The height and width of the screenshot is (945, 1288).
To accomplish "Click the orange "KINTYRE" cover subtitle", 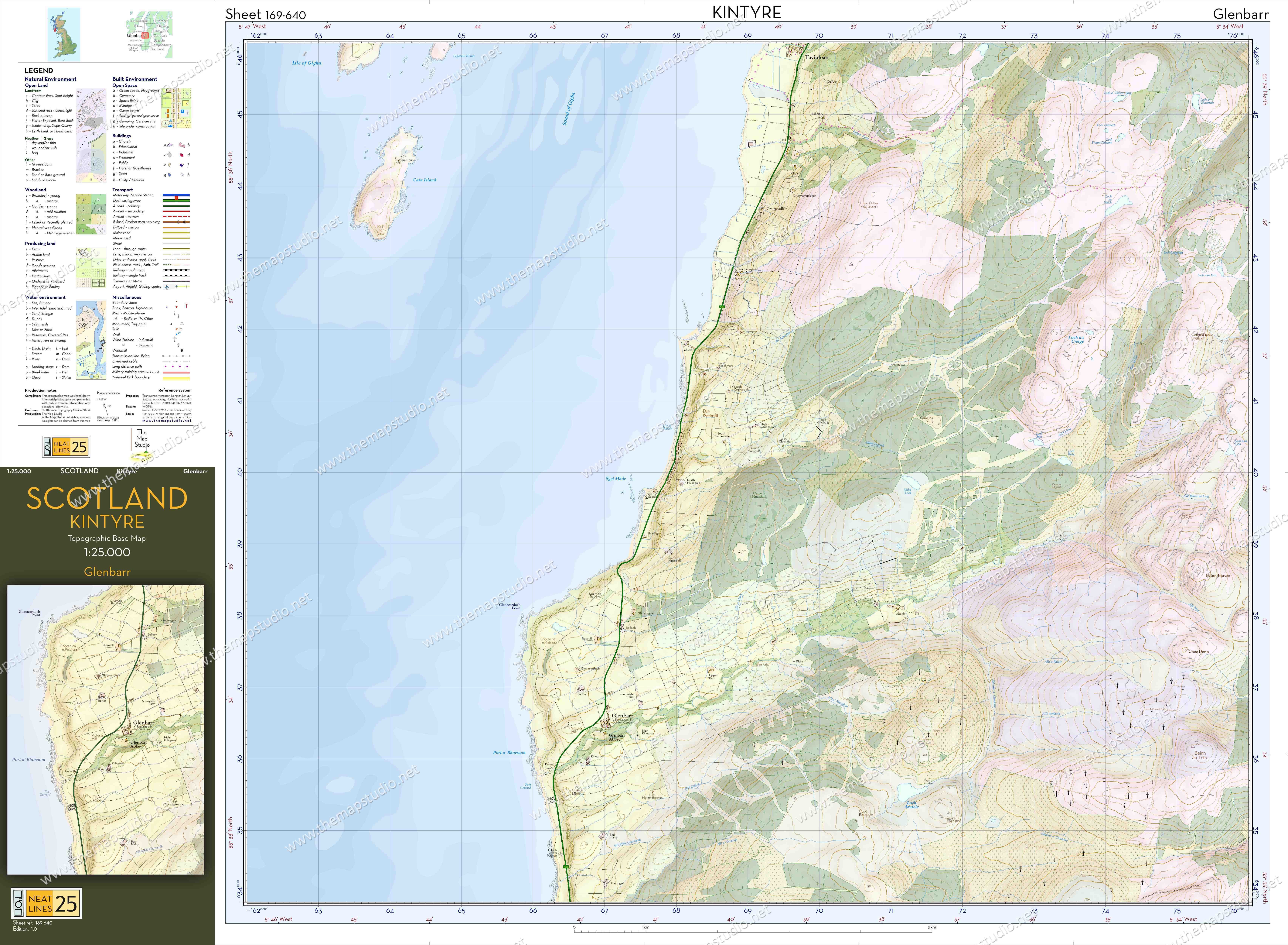I will (x=107, y=522).
